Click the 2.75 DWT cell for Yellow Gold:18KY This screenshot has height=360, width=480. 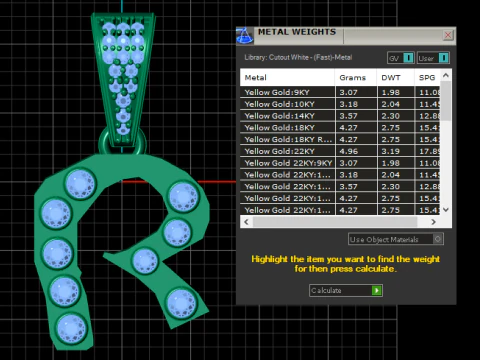click(x=396, y=128)
